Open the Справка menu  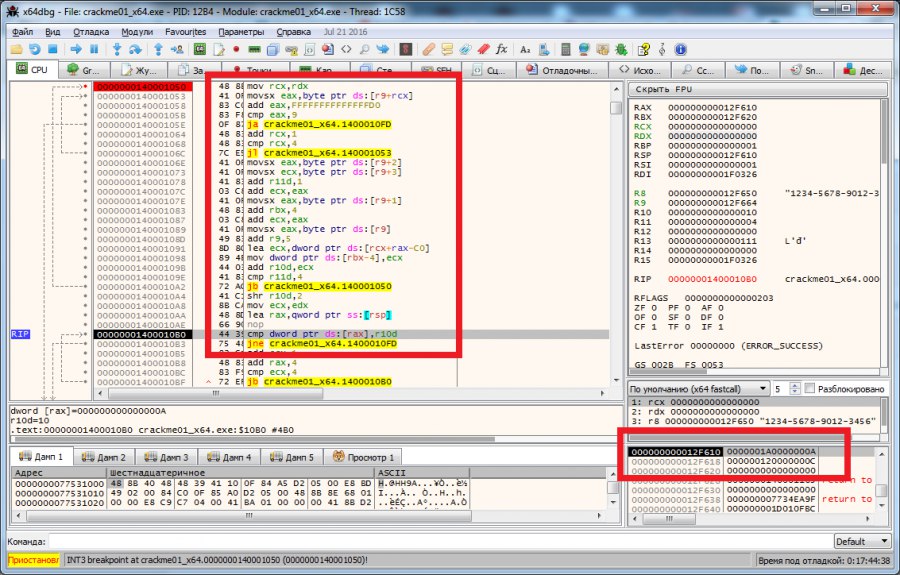[x=293, y=32]
